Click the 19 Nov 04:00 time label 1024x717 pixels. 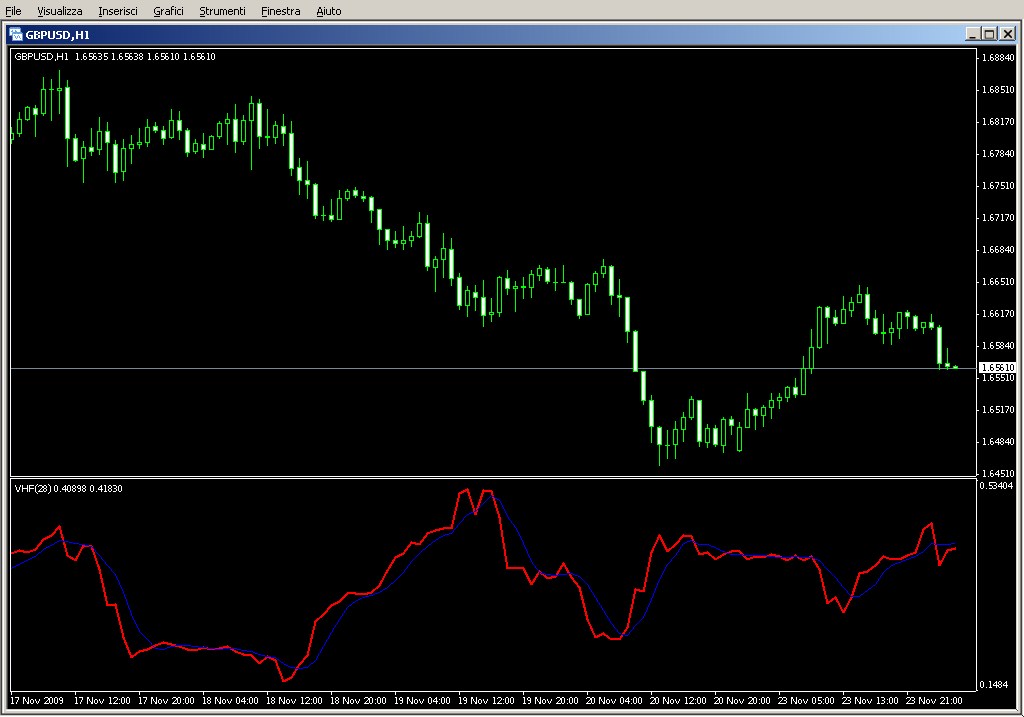tap(423, 701)
